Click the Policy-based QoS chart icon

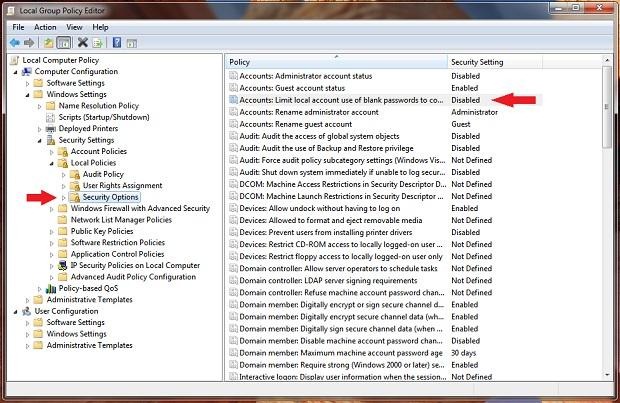click(x=51, y=289)
